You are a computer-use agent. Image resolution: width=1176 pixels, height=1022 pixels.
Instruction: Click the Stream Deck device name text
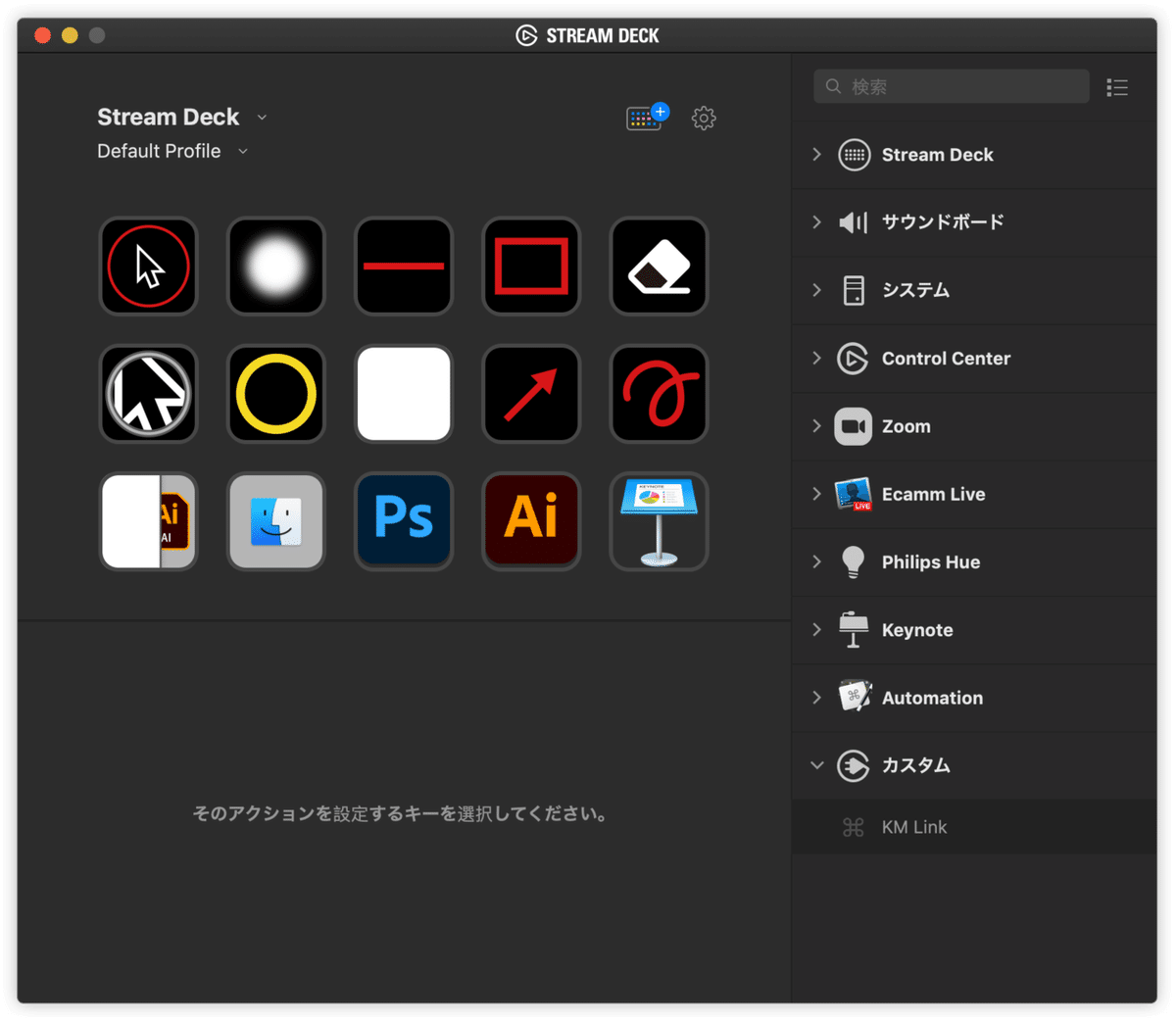tap(168, 117)
